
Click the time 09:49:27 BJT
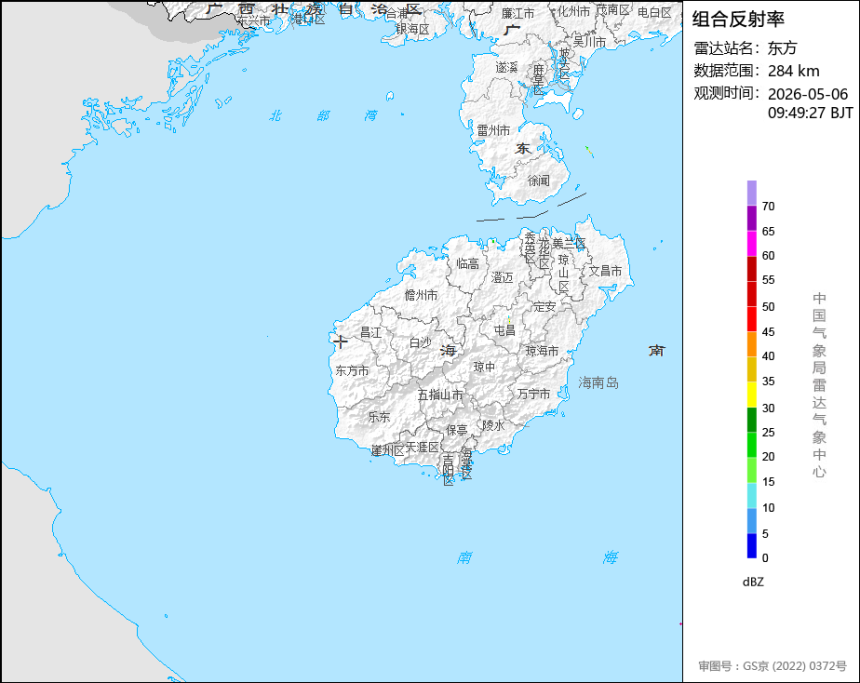810,113
